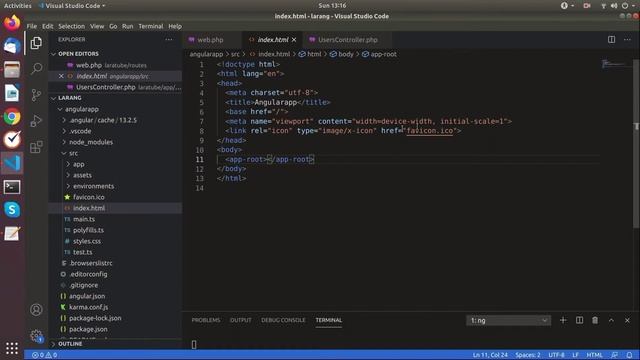Image resolution: width=640 pixels, height=360 pixels.
Task: Click Spaces: 2 indentation setting
Action: (x=528, y=355)
